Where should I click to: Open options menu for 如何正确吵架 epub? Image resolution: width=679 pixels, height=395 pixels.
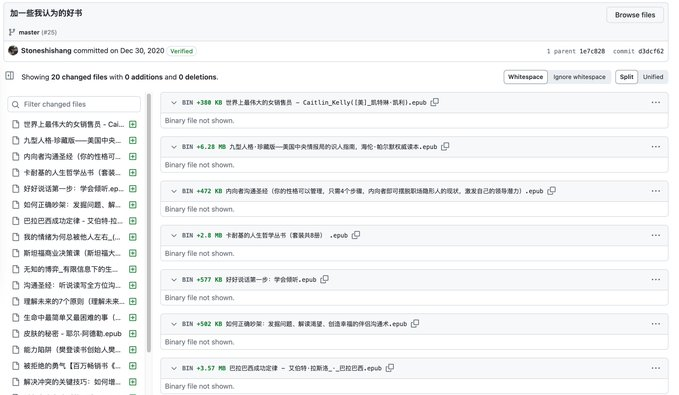click(x=656, y=324)
